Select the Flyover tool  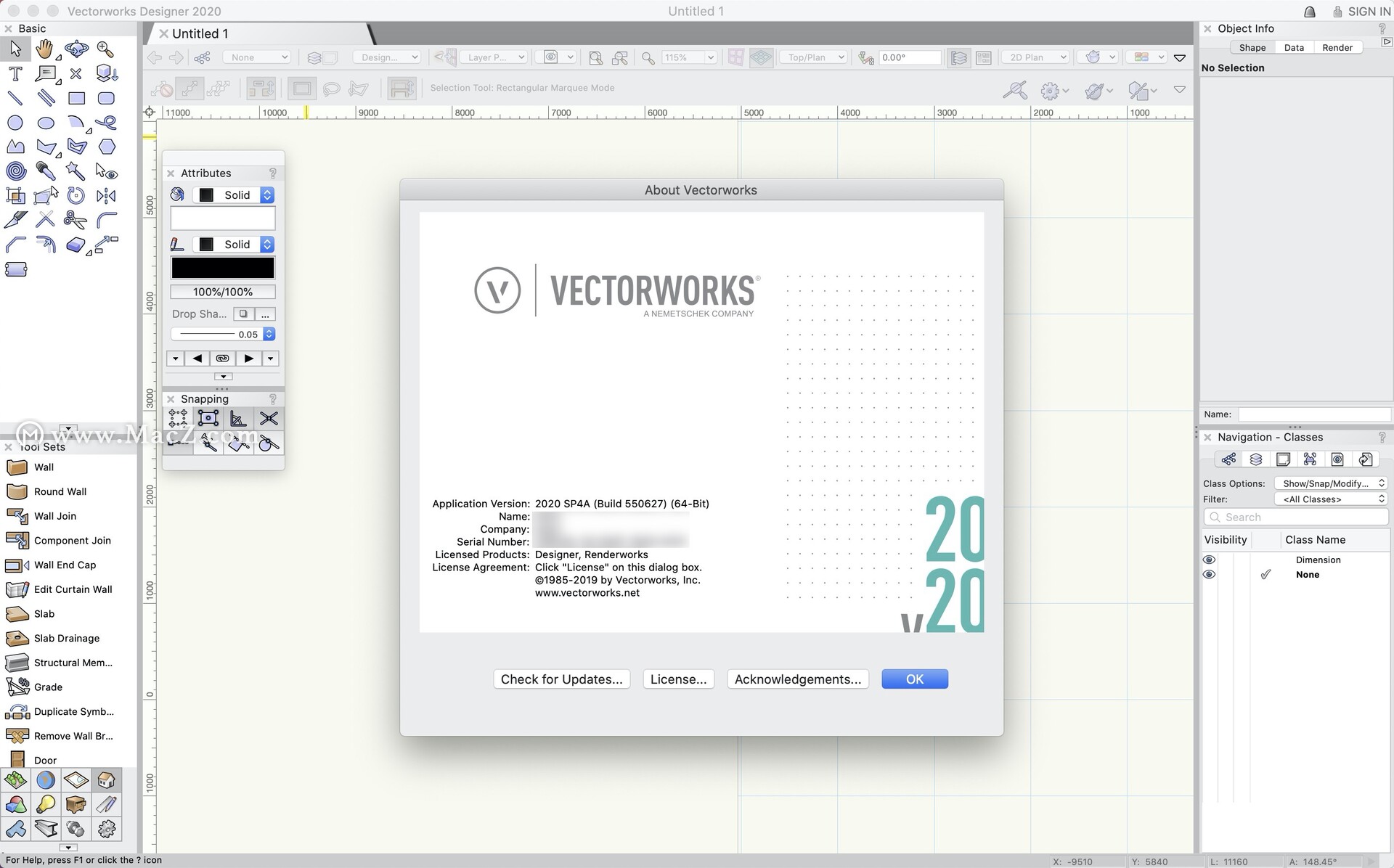tap(76, 49)
